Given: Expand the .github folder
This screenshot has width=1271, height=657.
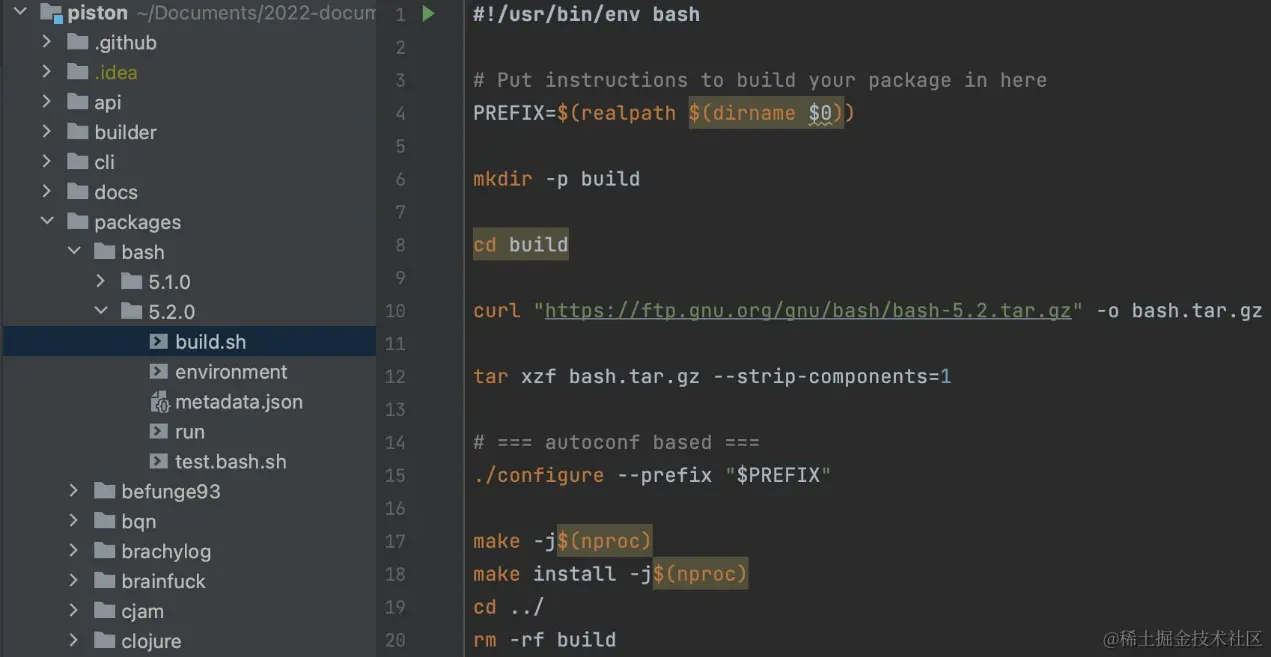Looking at the screenshot, I should pos(46,42).
